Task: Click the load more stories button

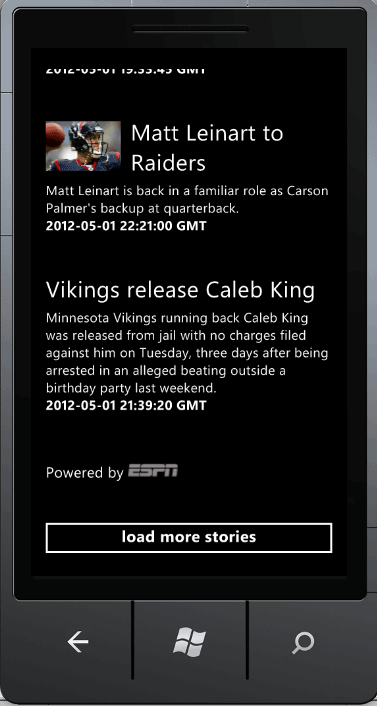Action: click(189, 538)
